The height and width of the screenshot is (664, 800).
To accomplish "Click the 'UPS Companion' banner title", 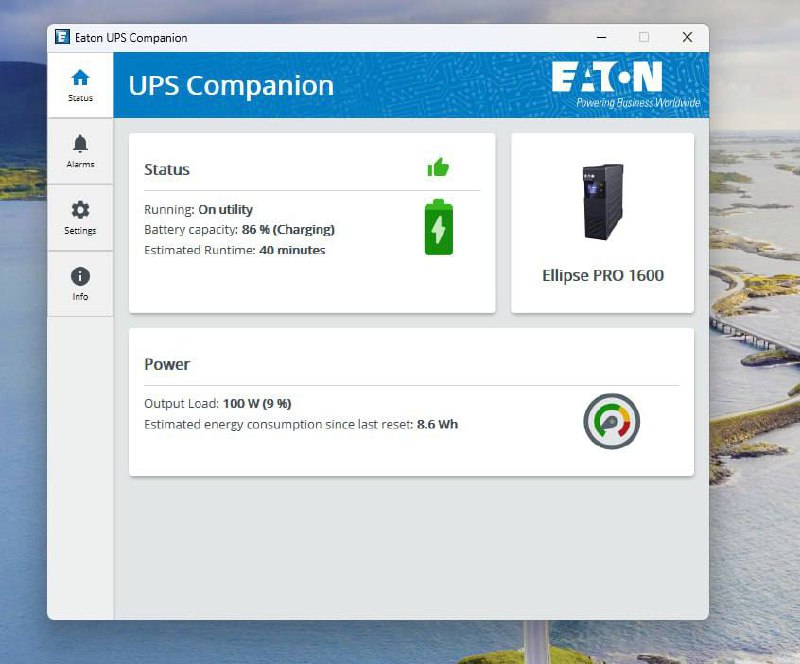I will click(231, 86).
